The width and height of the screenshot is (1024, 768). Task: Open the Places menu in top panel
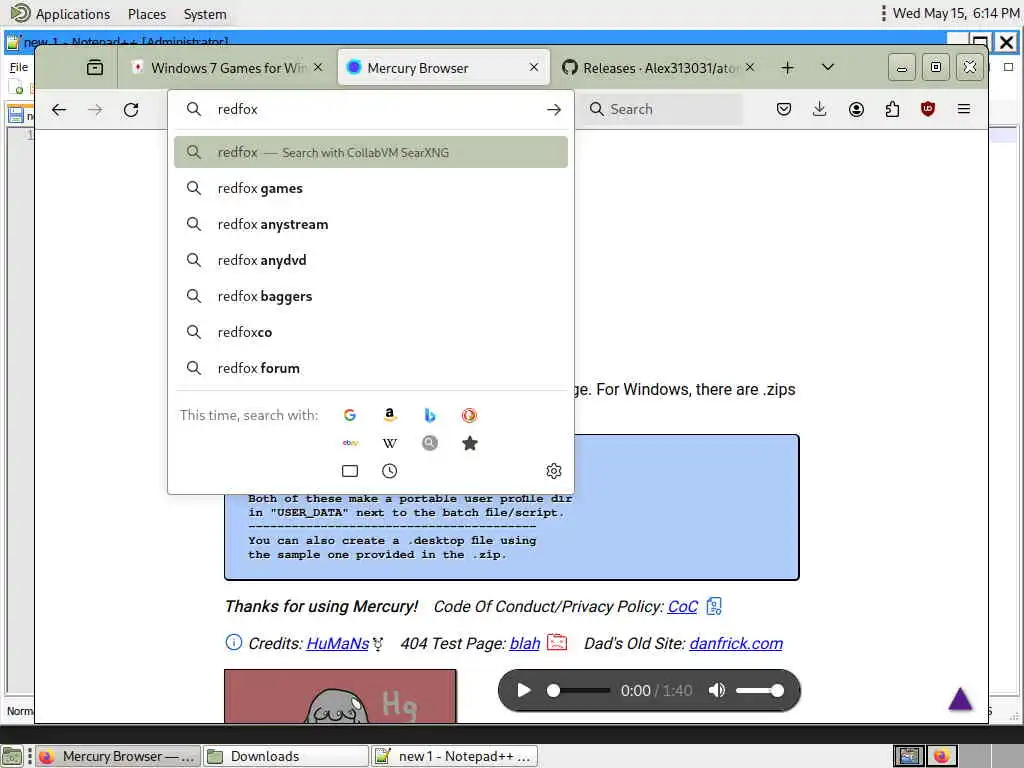147,14
